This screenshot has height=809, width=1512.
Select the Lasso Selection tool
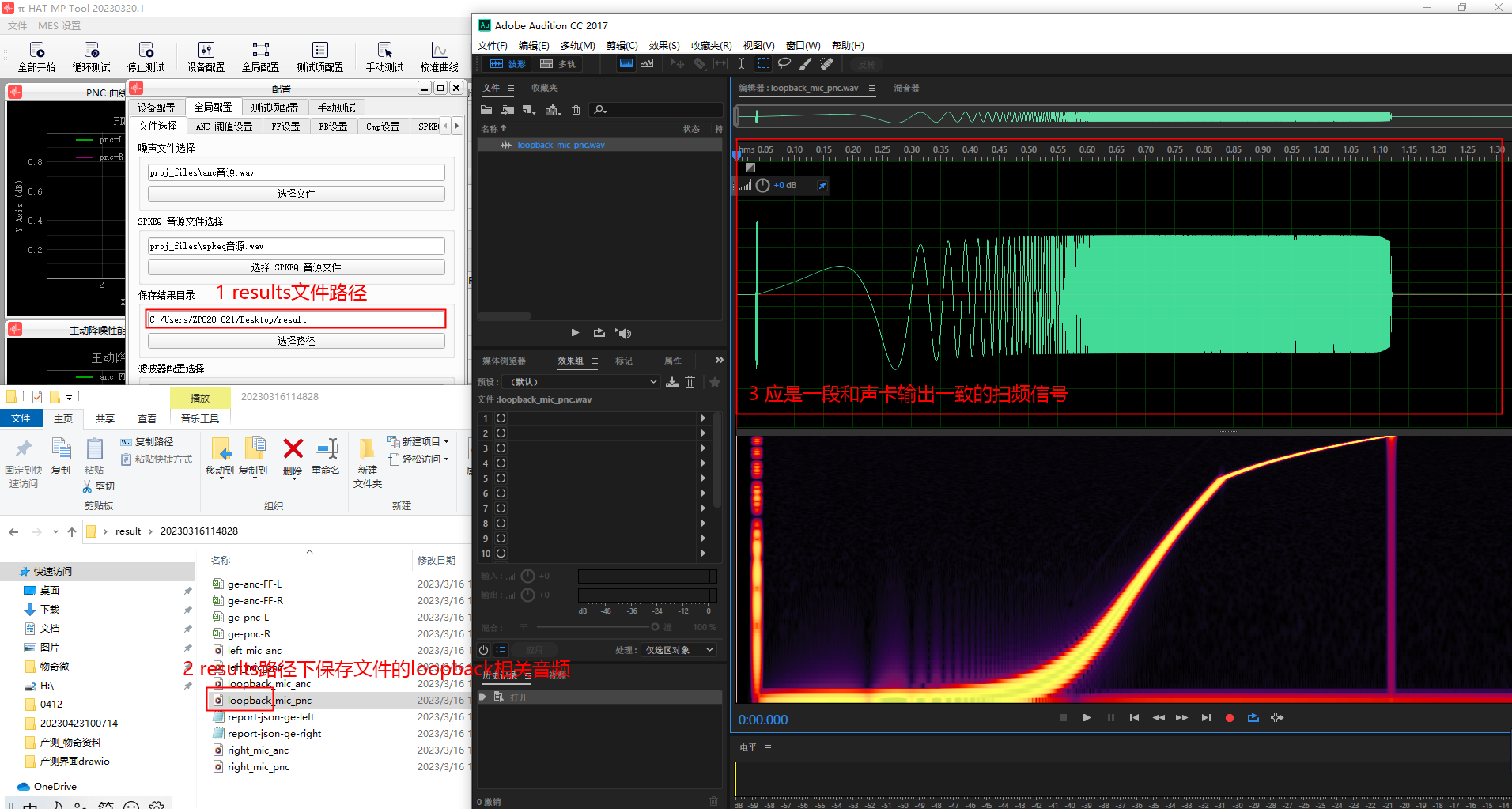coord(784,63)
